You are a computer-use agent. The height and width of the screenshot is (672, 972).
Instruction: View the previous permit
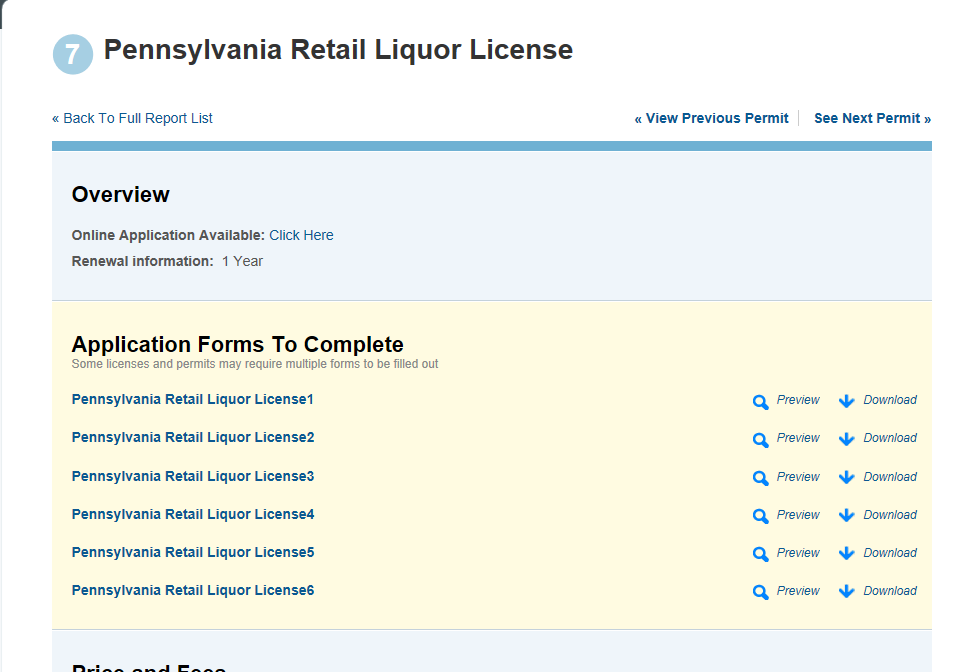point(711,118)
